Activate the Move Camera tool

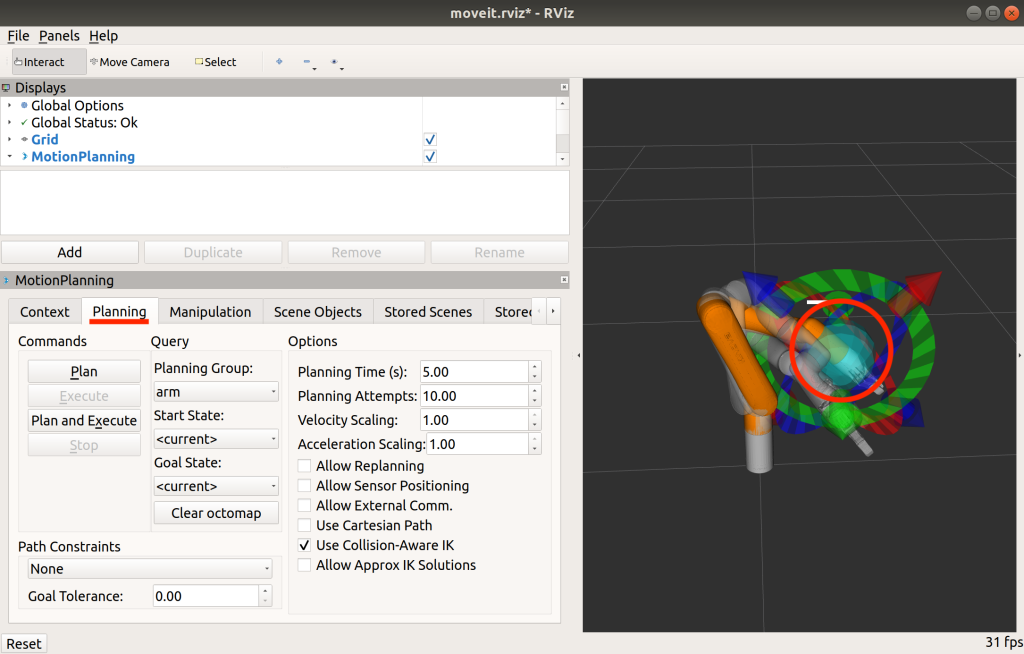[129, 62]
